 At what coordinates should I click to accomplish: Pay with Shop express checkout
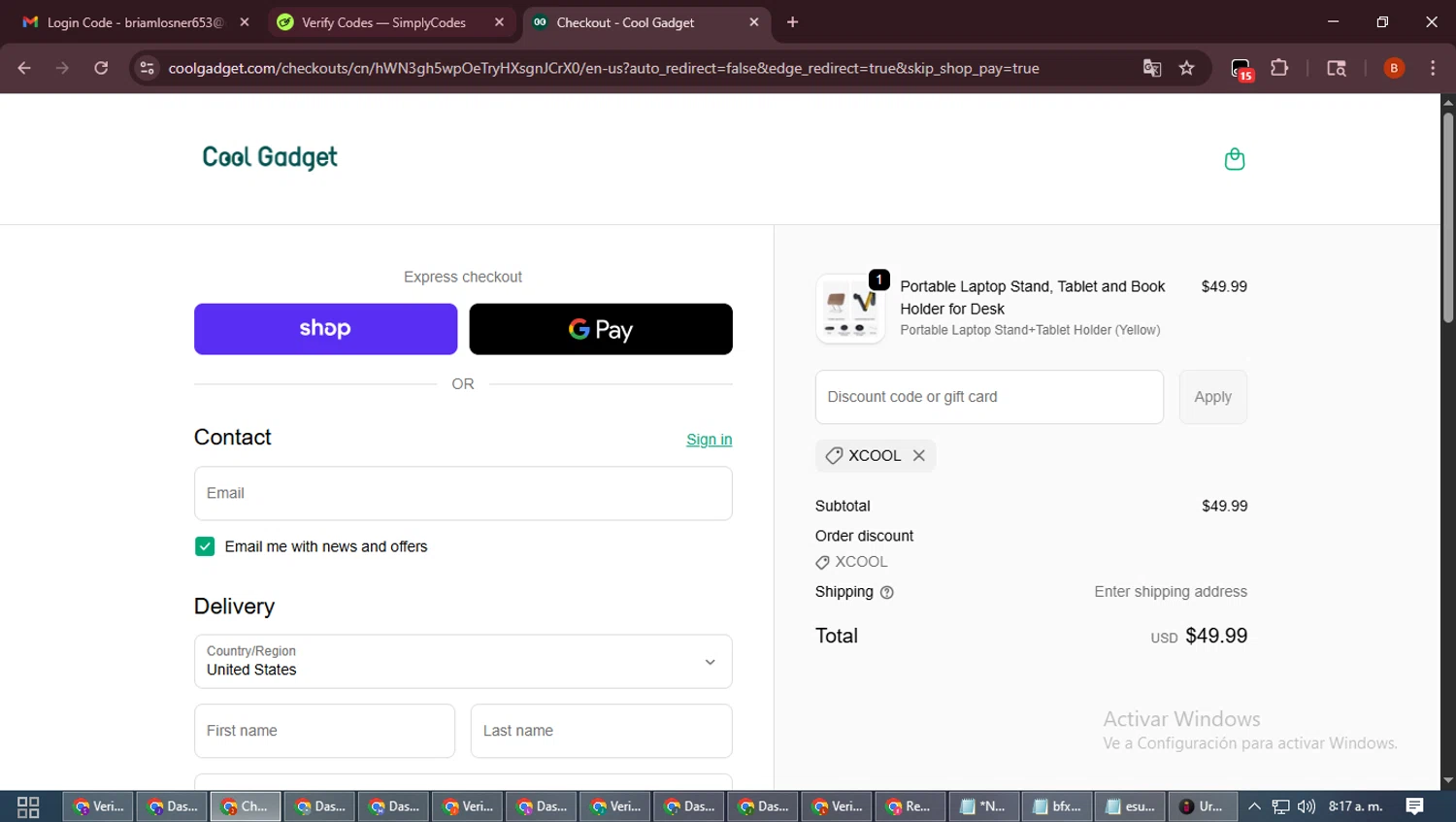point(325,329)
